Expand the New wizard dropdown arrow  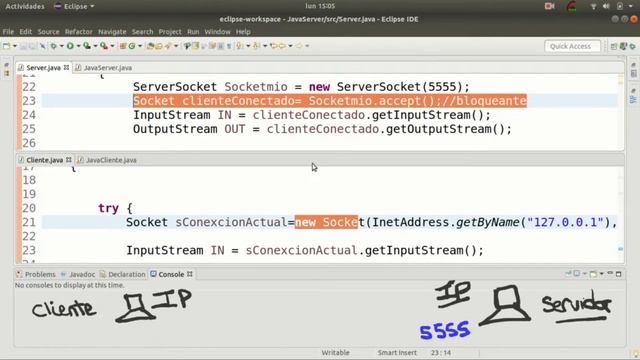pos(15,46)
